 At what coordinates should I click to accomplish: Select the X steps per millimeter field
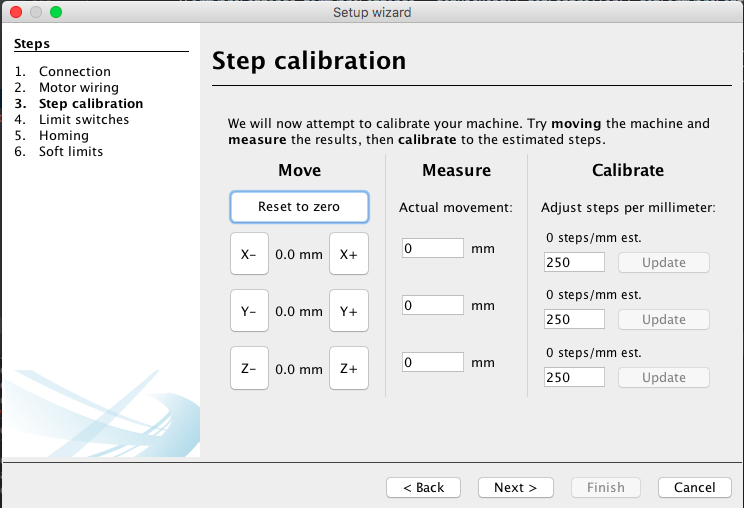(574, 262)
